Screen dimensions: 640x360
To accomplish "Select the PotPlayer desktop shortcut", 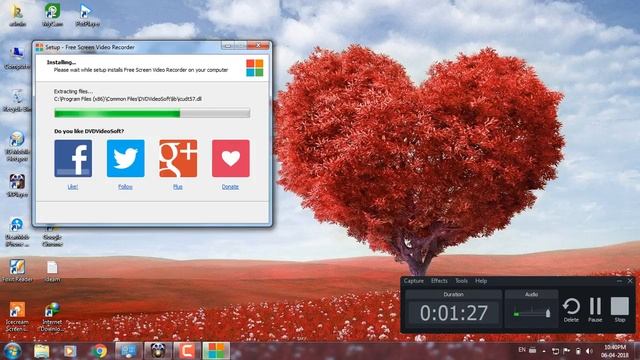I will click(87, 15).
